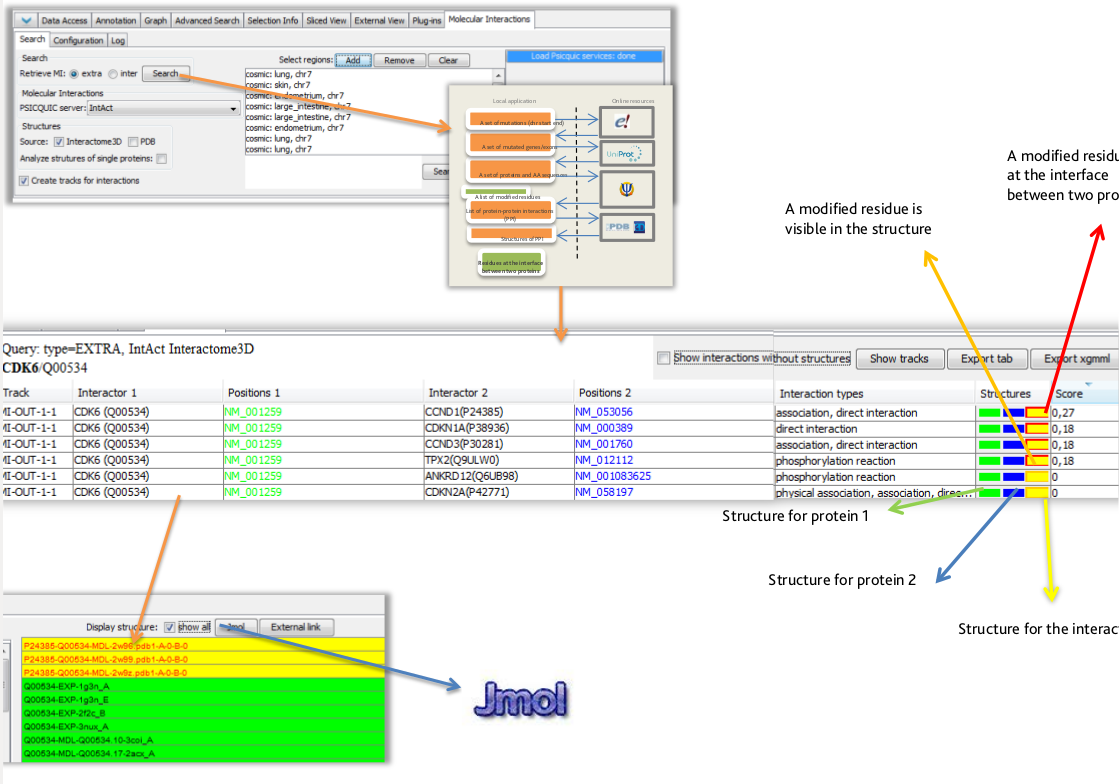Click Add to select regions
1119x784 pixels.
(x=353, y=61)
